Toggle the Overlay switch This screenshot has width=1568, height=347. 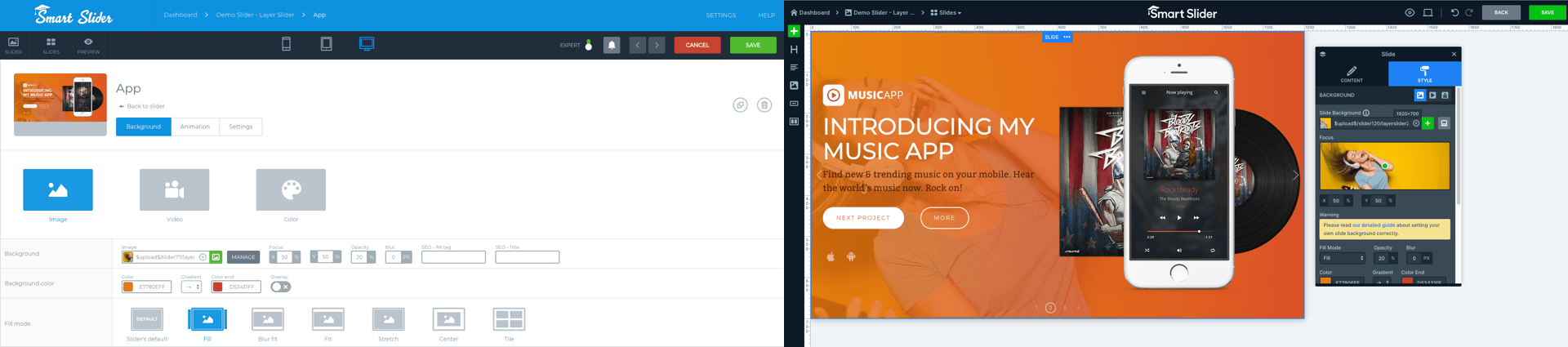280,287
